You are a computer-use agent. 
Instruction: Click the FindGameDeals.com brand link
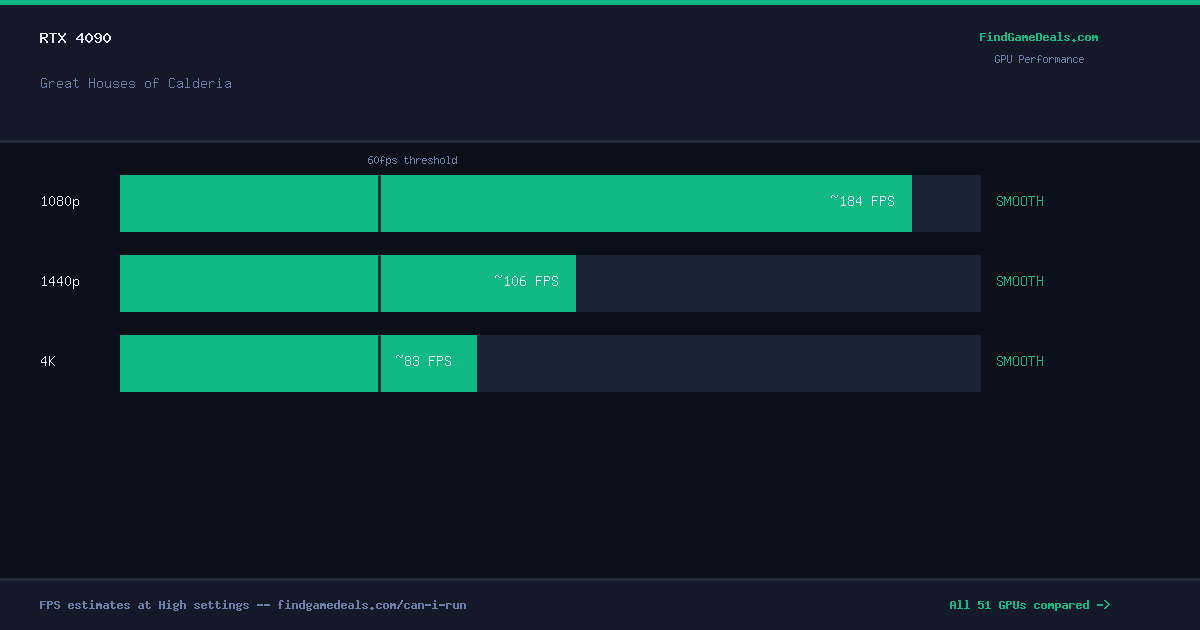[x=1038, y=37]
